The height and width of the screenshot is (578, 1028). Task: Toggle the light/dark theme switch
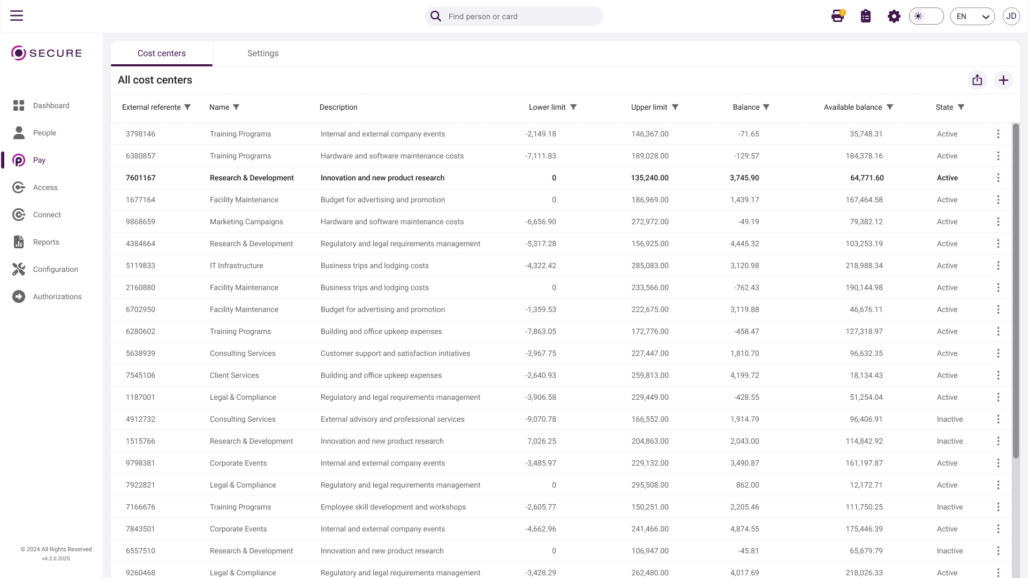(x=926, y=16)
